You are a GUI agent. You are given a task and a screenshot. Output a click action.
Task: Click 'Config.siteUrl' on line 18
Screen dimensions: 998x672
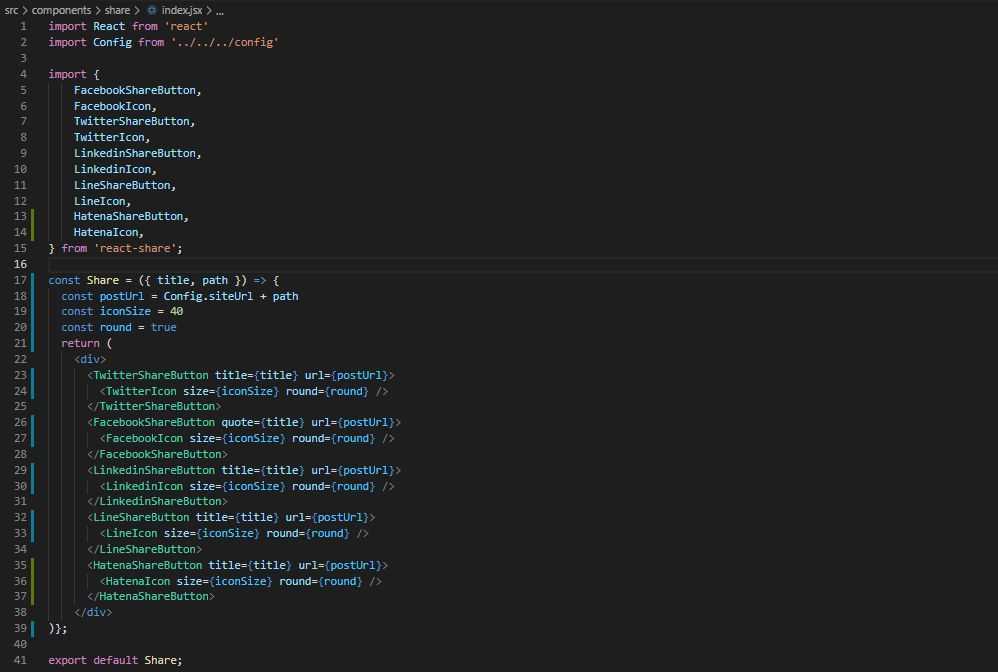pyautogui.click(x=208, y=295)
